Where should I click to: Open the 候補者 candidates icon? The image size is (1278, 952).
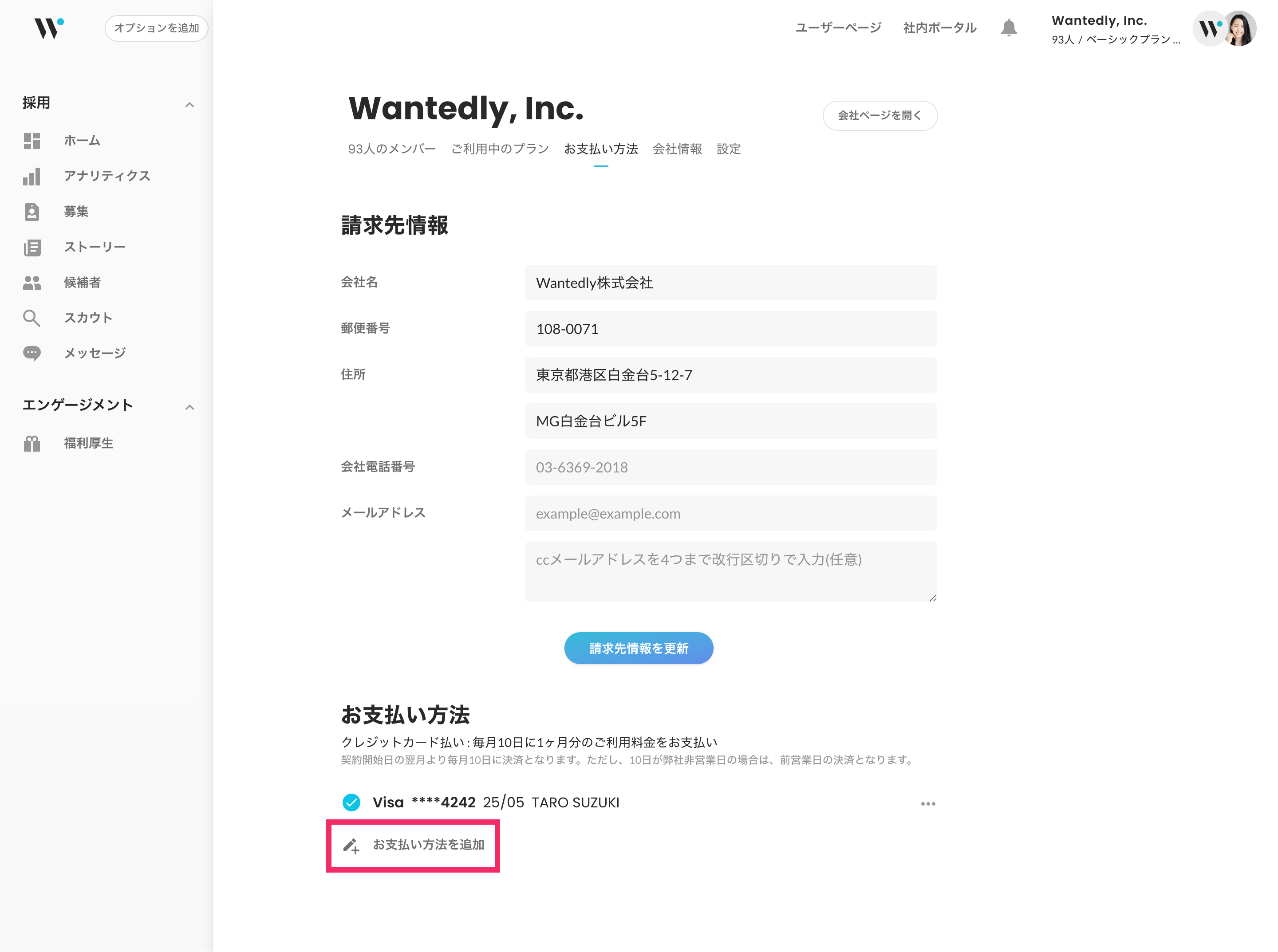coord(32,283)
